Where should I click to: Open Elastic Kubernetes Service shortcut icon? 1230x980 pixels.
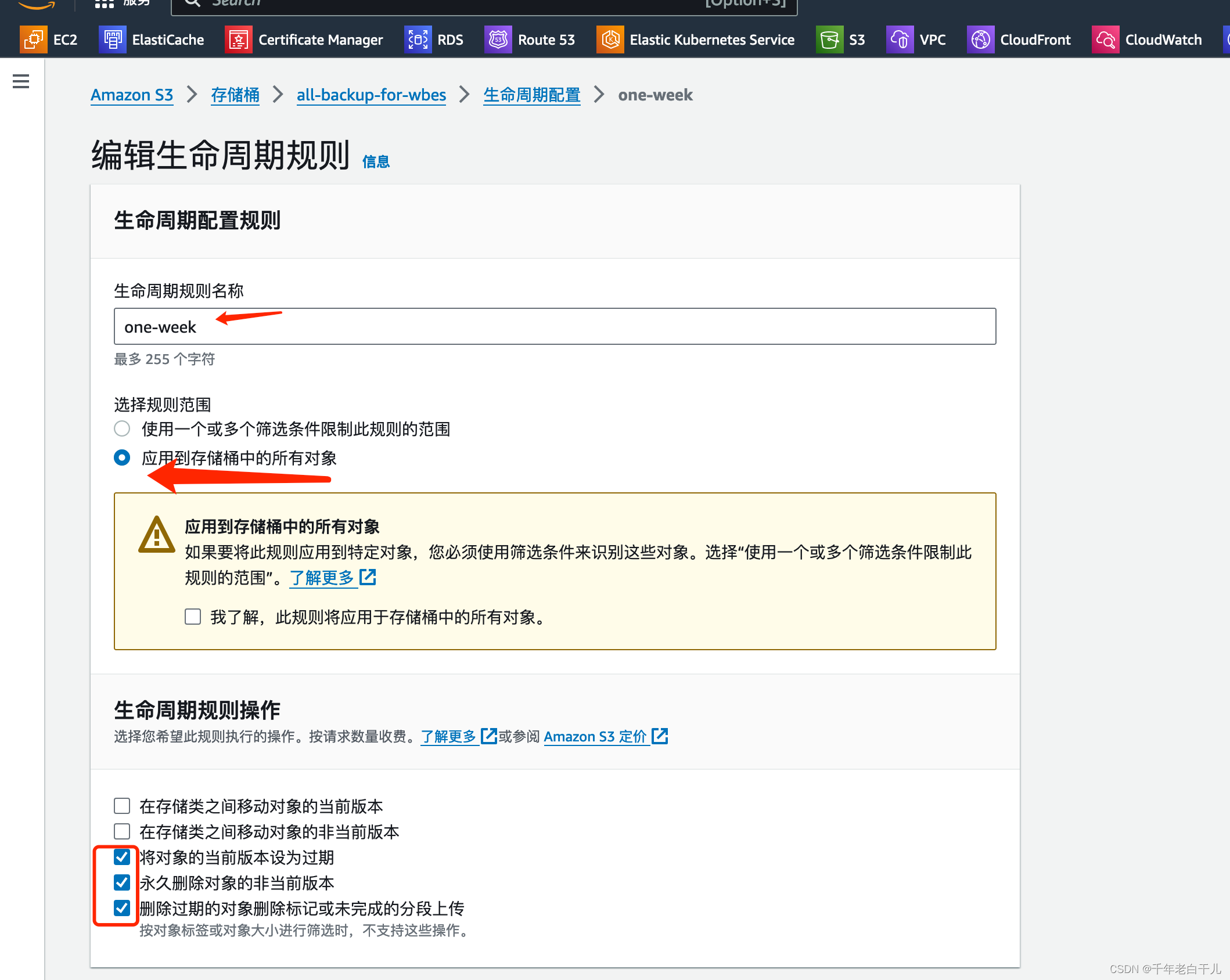(x=610, y=39)
